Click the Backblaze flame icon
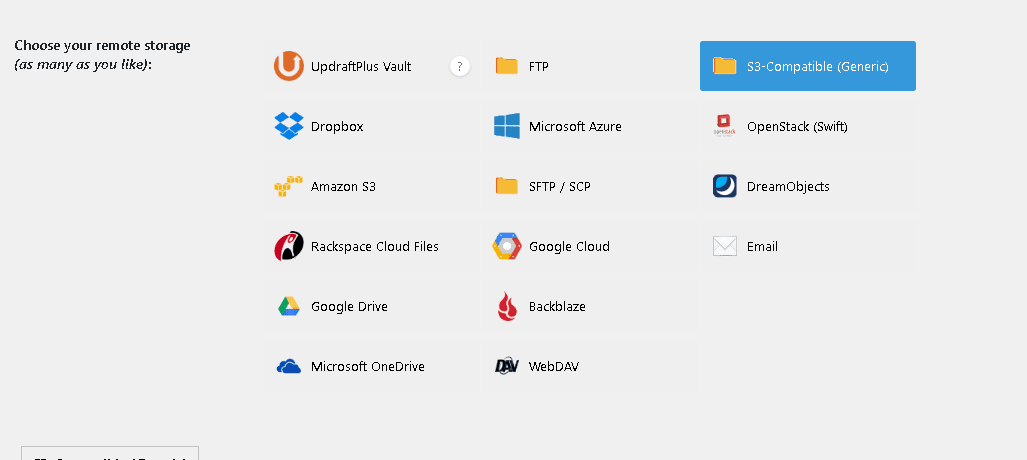The height and width of the screenshot is (460, 1027). (x=507, y=306)
